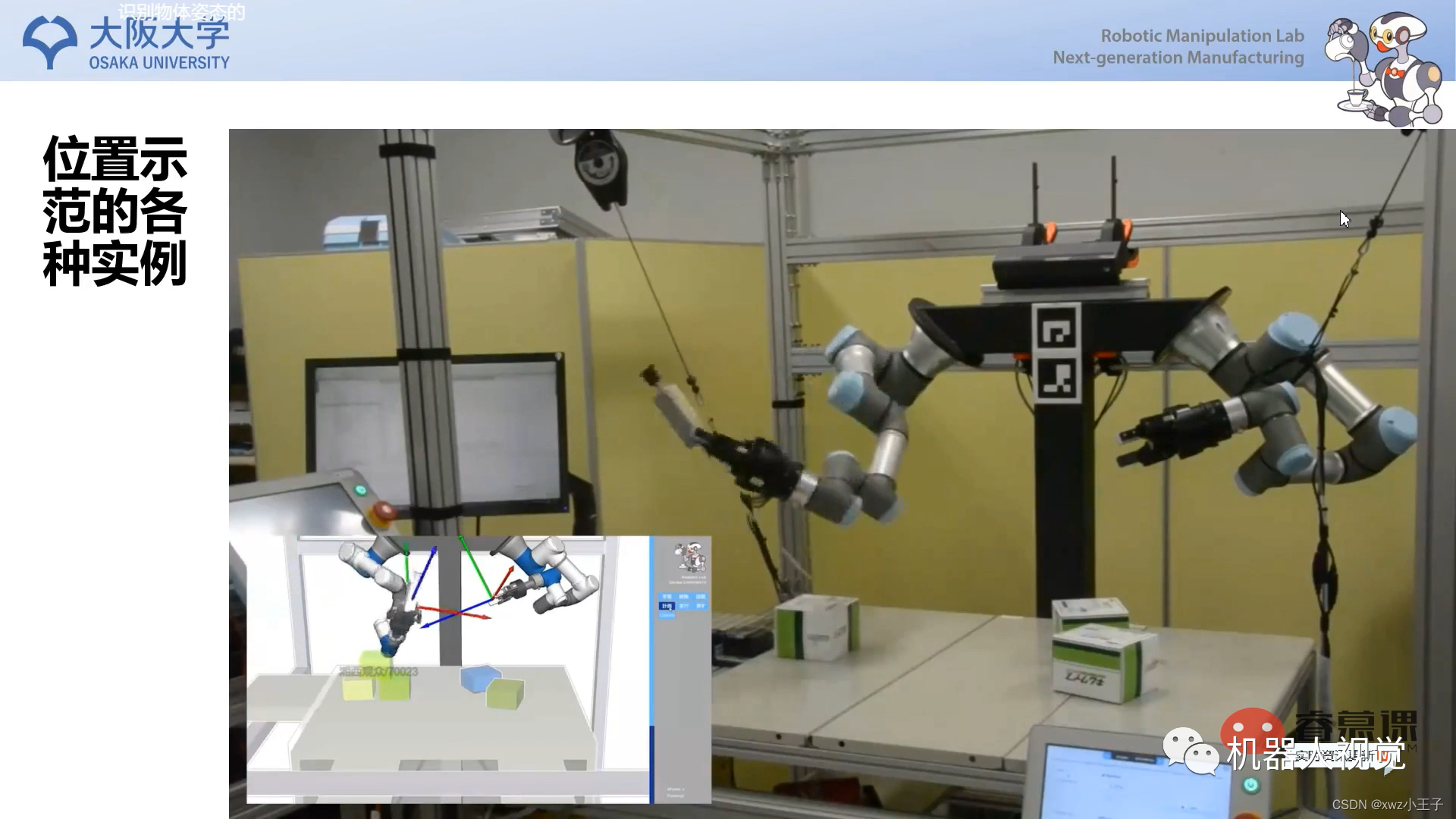Click the Osaka University crest logo
The image size is (1456, 819).
coord(49,42)
